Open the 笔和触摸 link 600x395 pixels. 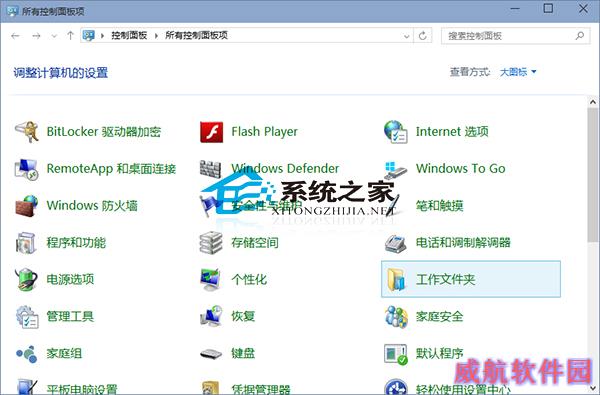click(439, 206)
